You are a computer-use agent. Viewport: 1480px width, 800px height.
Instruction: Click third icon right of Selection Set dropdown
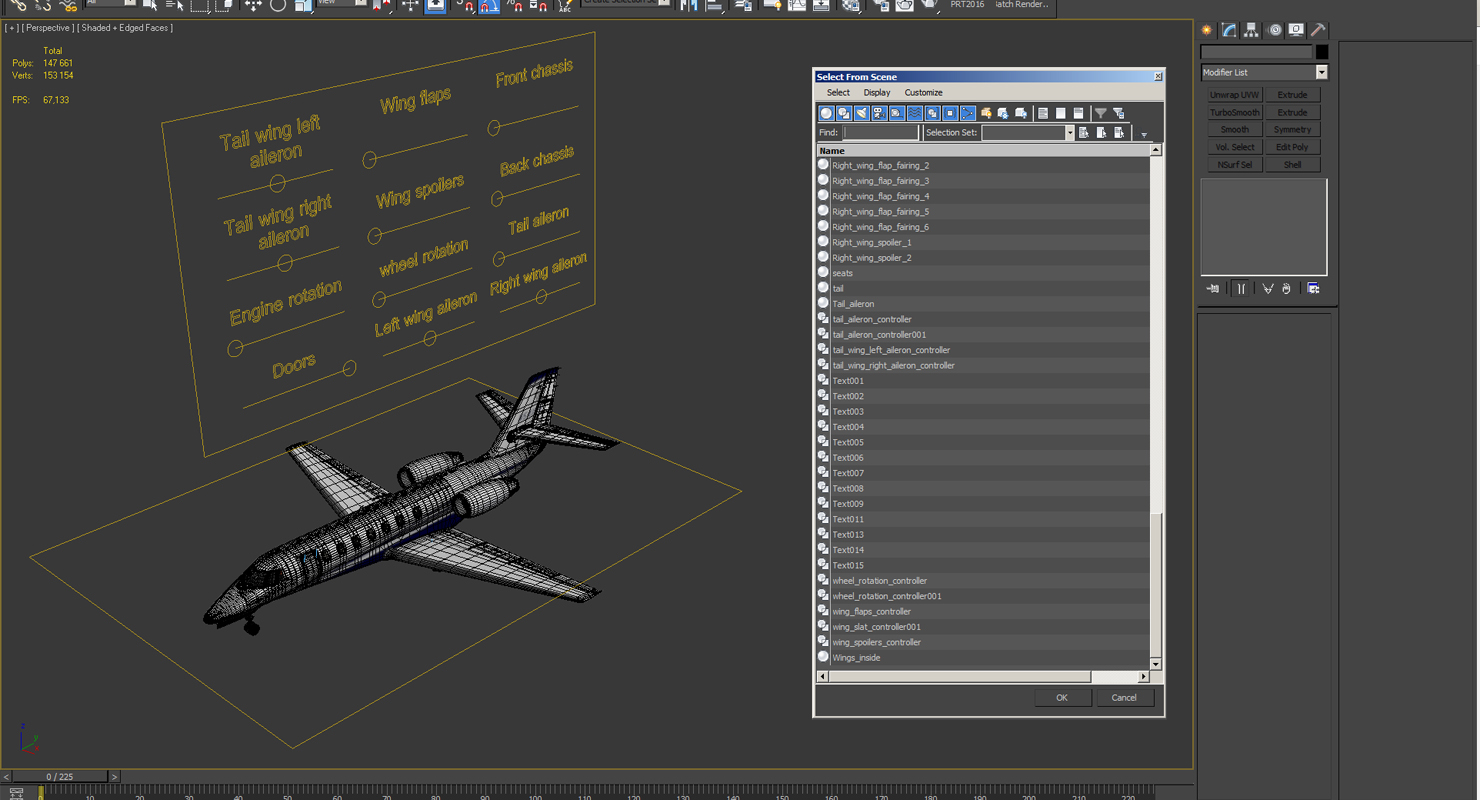[x=1119, y=132]
